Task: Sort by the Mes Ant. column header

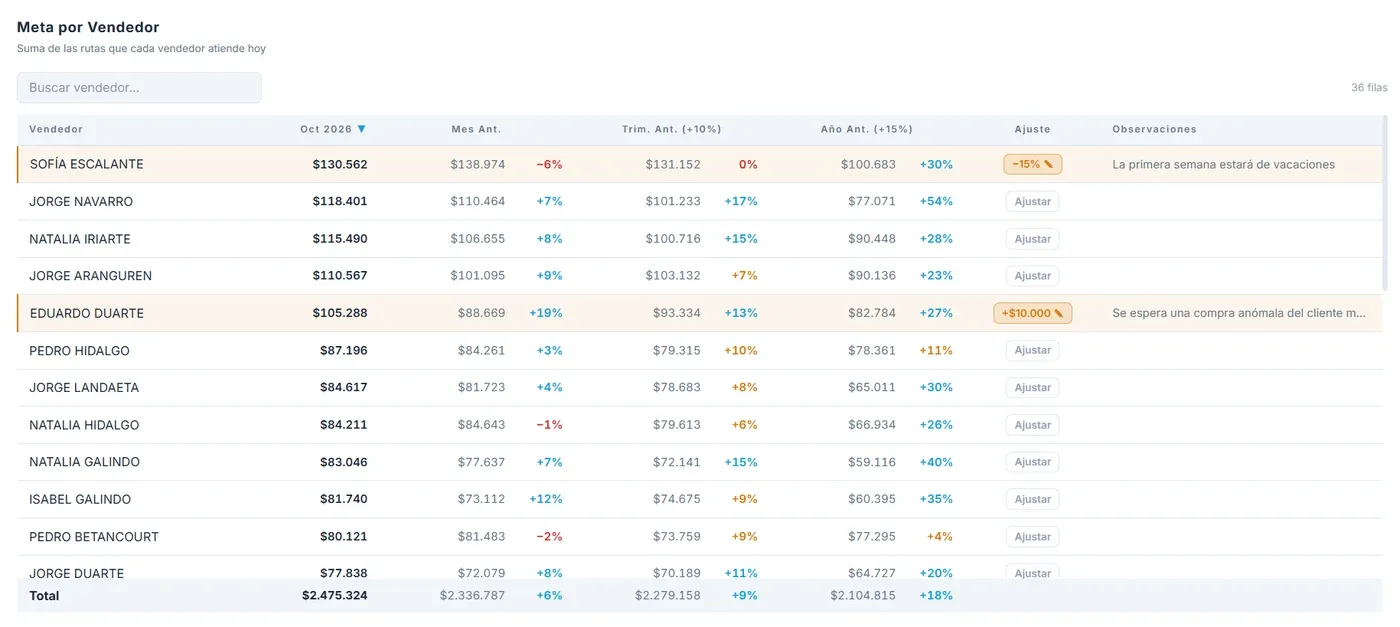Action: point(476,129)
